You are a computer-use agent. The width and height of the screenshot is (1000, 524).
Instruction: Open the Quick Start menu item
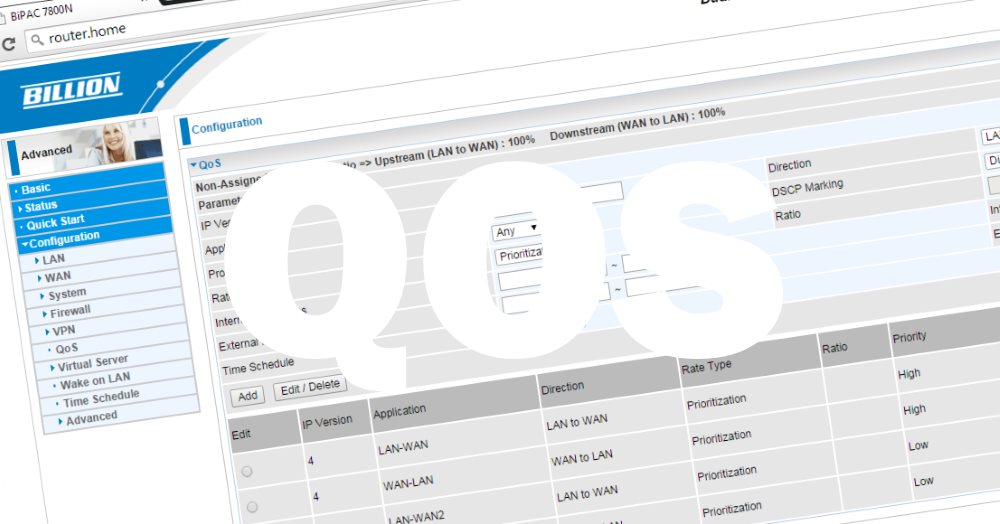(x=55, y=222)
